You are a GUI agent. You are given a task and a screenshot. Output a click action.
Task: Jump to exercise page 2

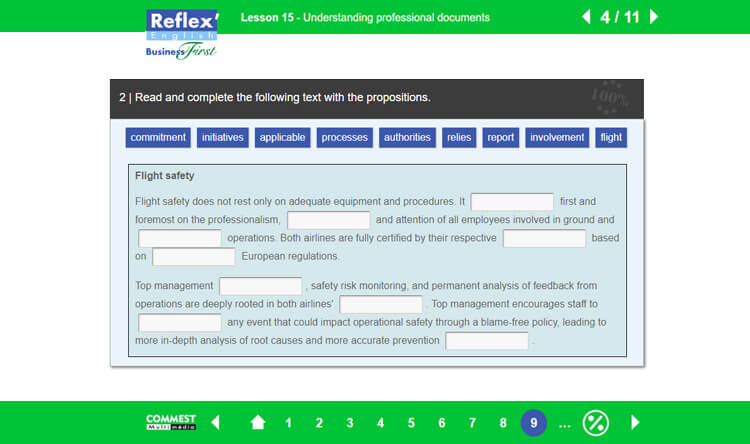319,423
